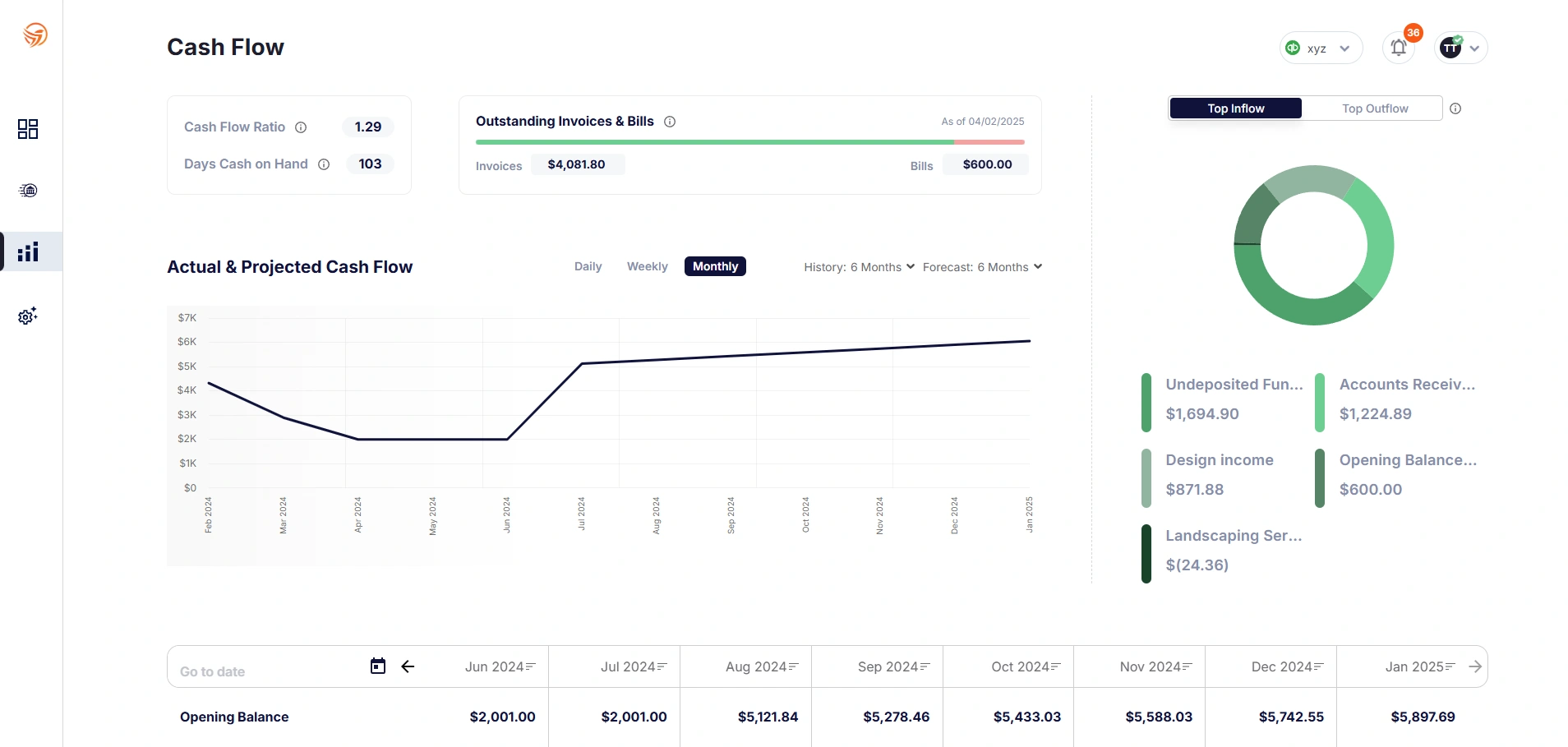Click the right arrow after Jan 2025
The width and height of the screenshot is (1568, 747).
click(1475, 666)
